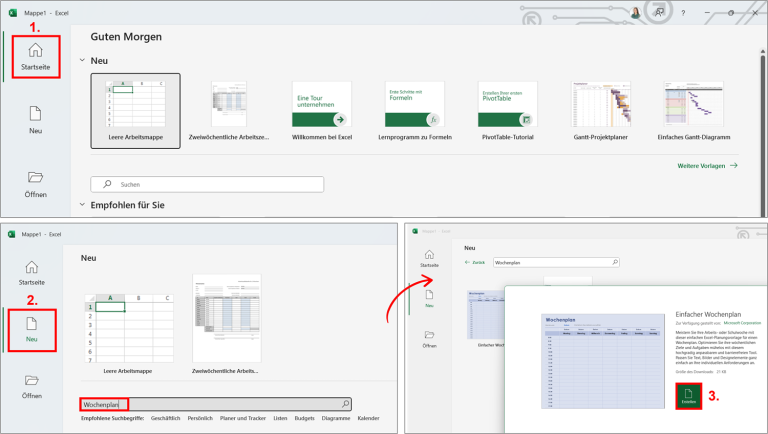Screen dimensions: 768x434
Task: Pick Leere Arbeitsmappe in bottom-left window
Action: coord(128,334)
